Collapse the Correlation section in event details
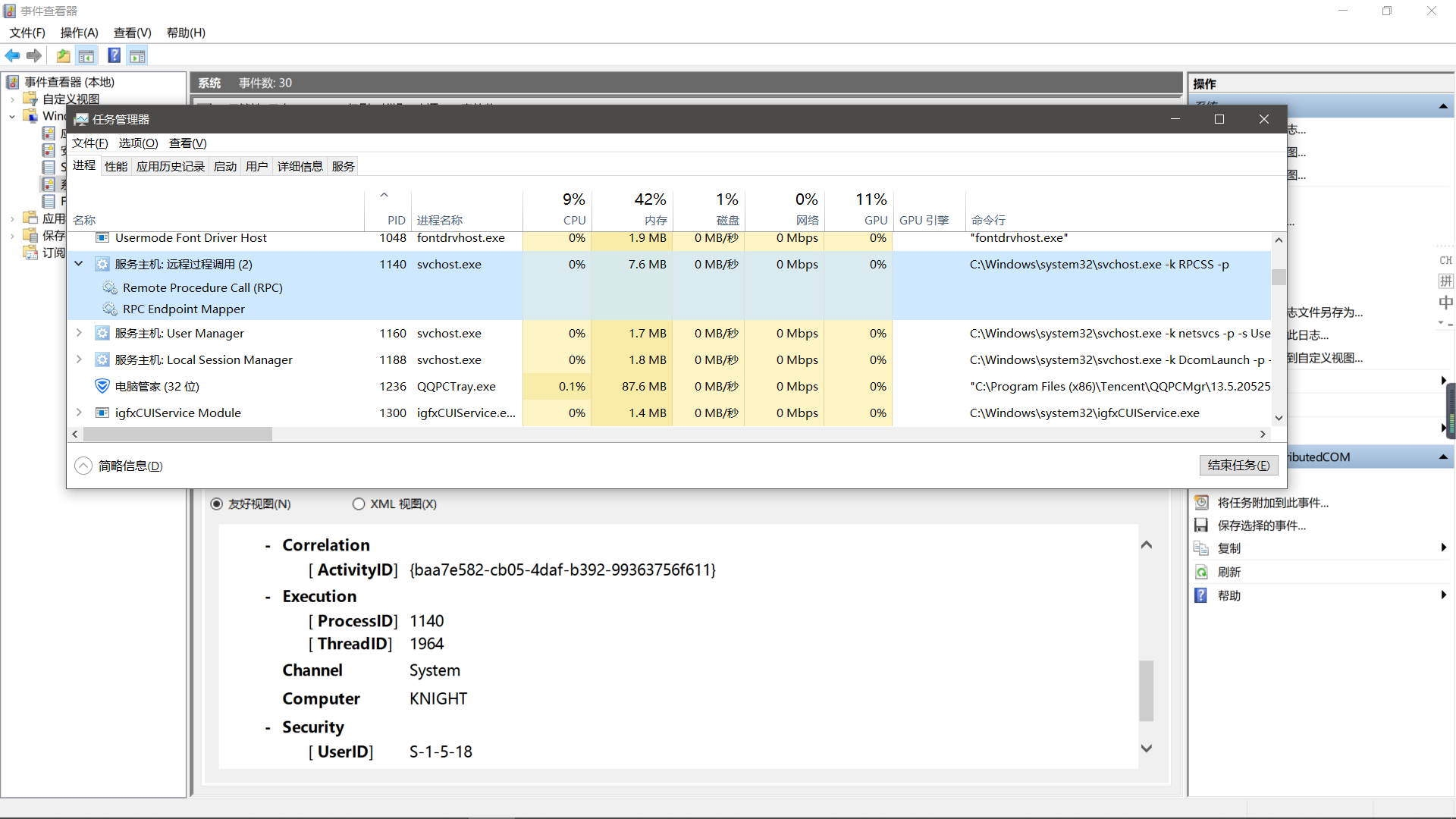This screenshot has width=1456, height=819. (266, 544)
